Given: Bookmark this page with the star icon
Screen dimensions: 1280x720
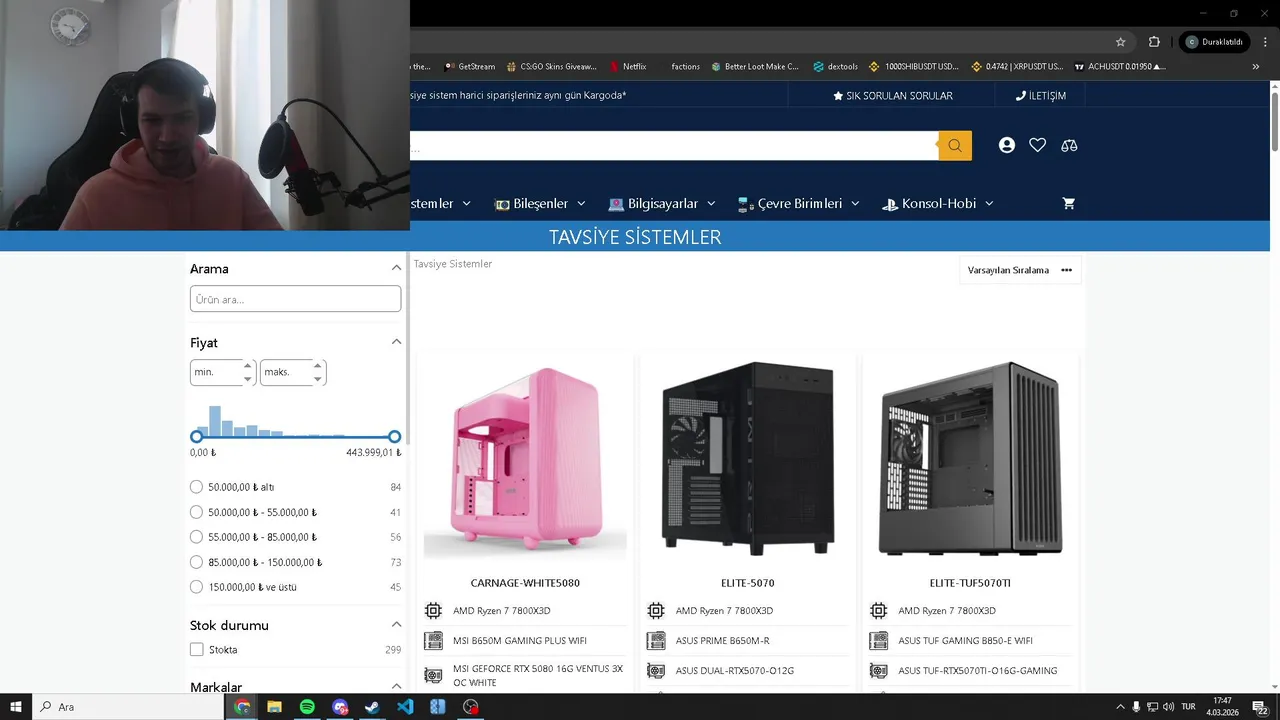Looking at the screenshot, I should click(x=1121, y=42).
